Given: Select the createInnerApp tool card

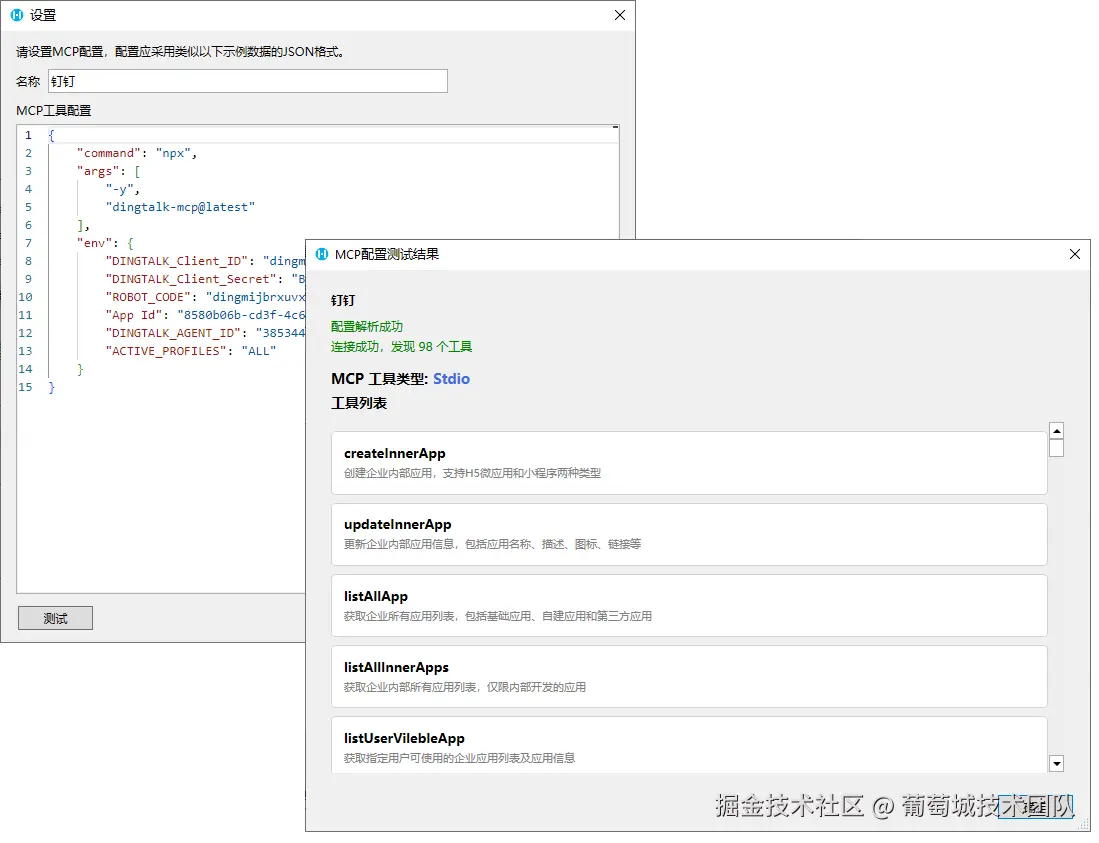Looking at the screenshot, I should click(689, 463).
